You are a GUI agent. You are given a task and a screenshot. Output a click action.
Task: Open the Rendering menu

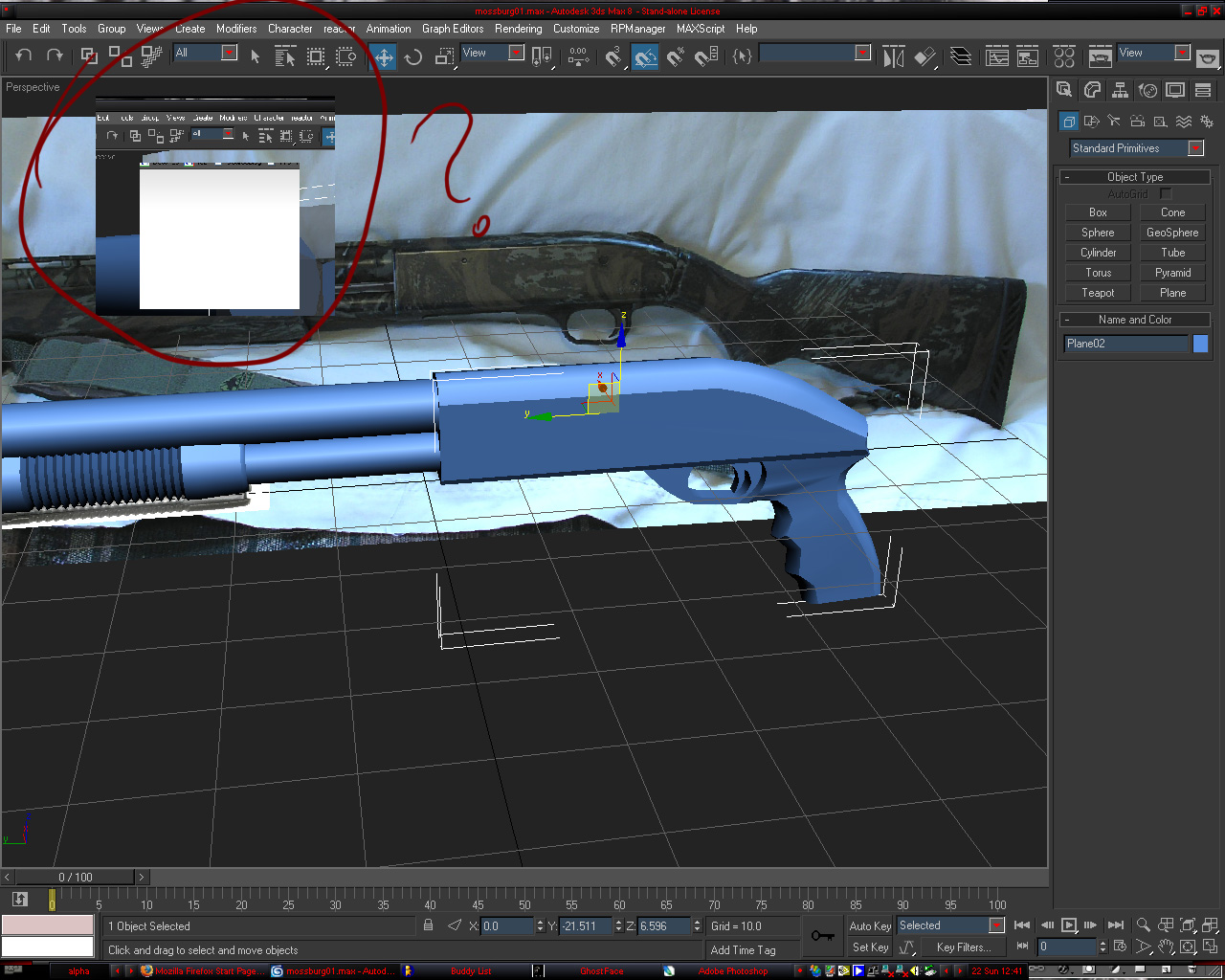[518, 29]
